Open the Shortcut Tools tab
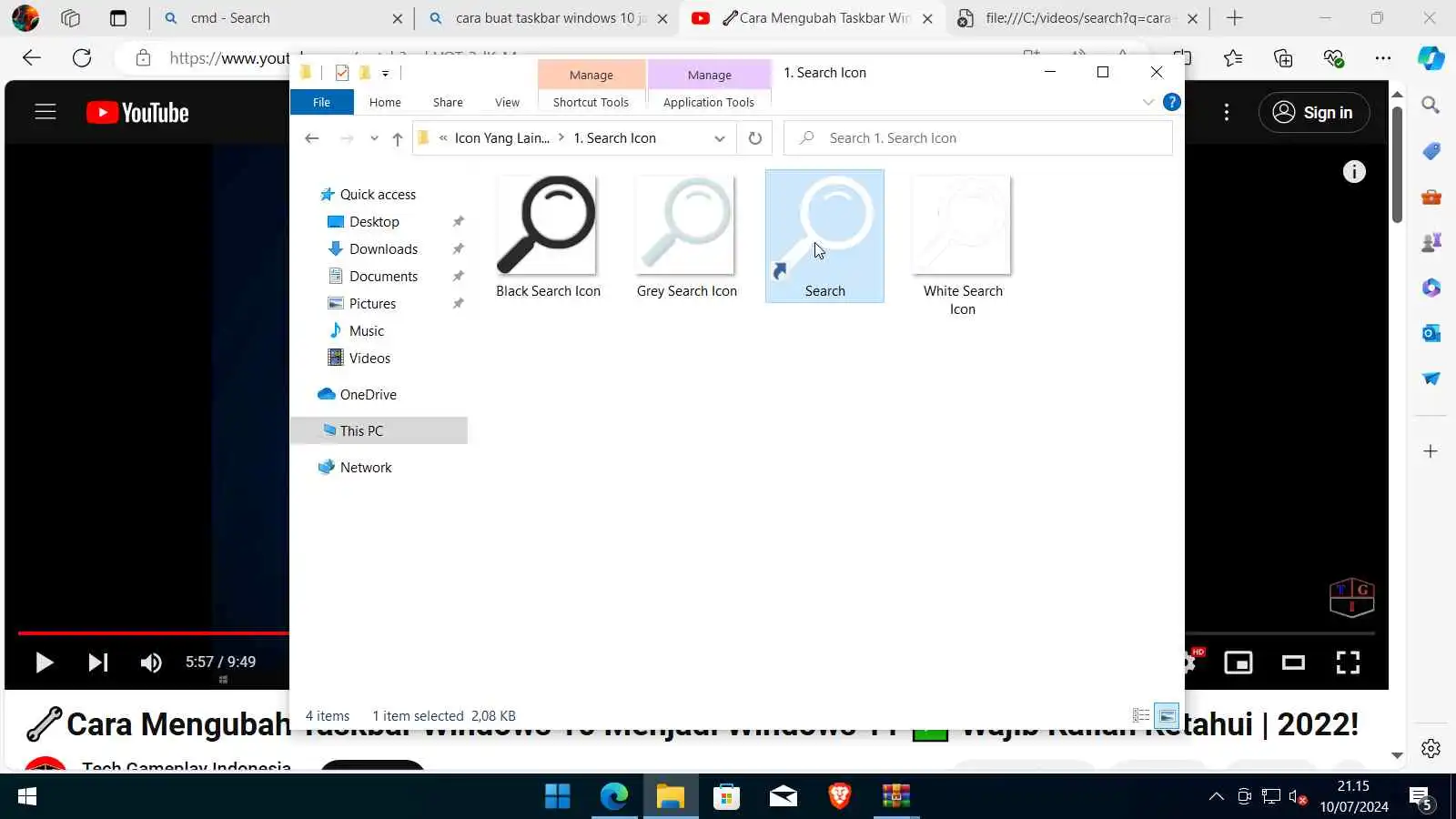 [x=591, y=102]
